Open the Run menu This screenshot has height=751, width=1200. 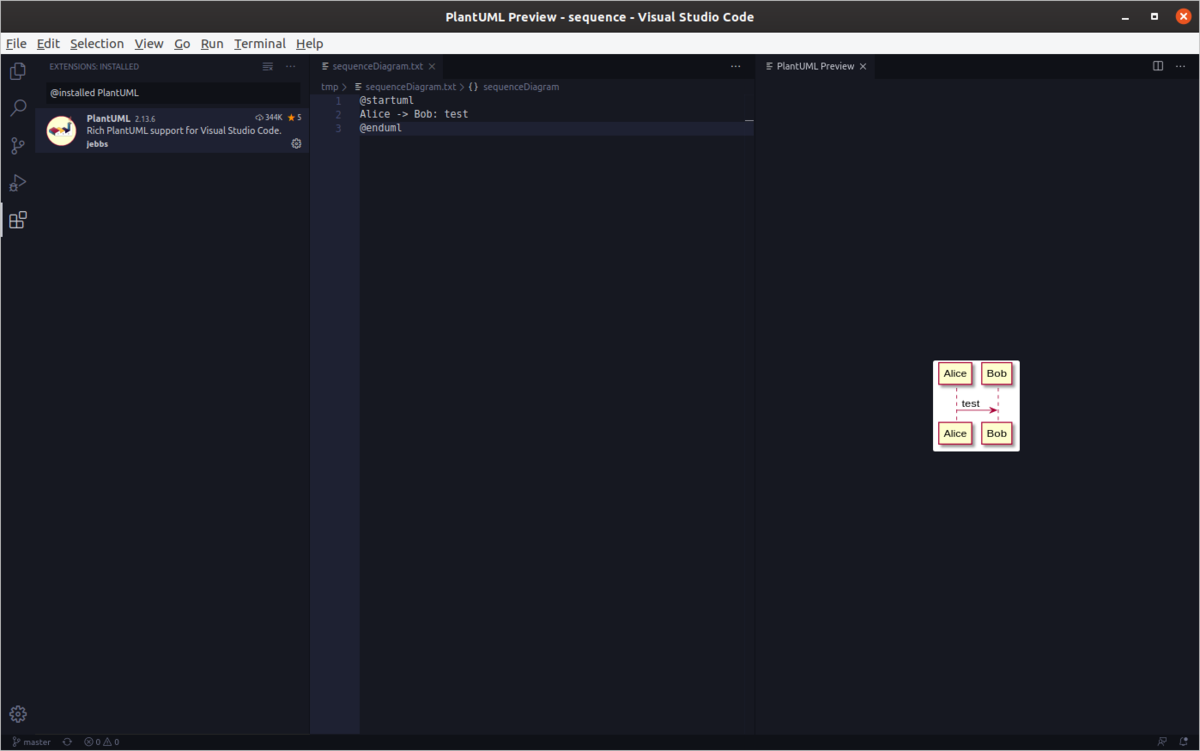point(212,44)
